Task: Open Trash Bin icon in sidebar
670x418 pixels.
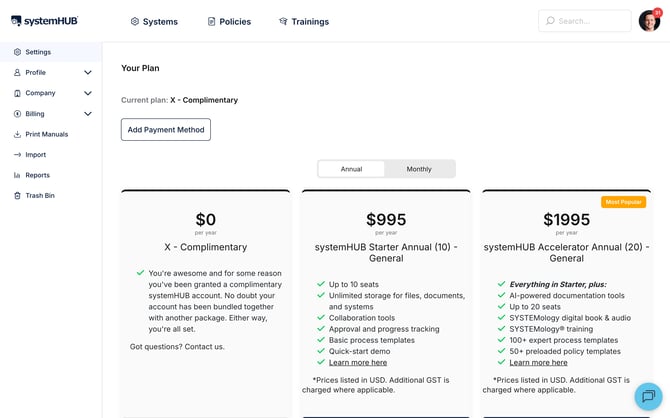Action: point(17,196)
